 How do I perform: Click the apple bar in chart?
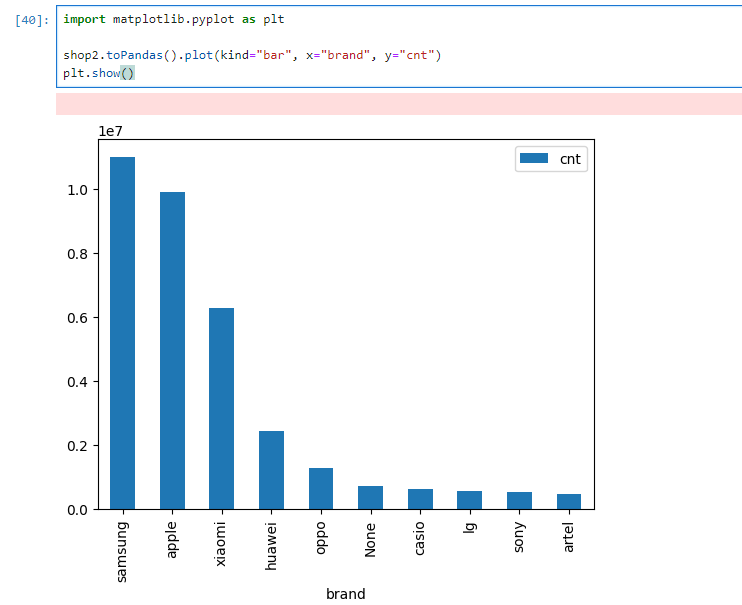point(172,351)
